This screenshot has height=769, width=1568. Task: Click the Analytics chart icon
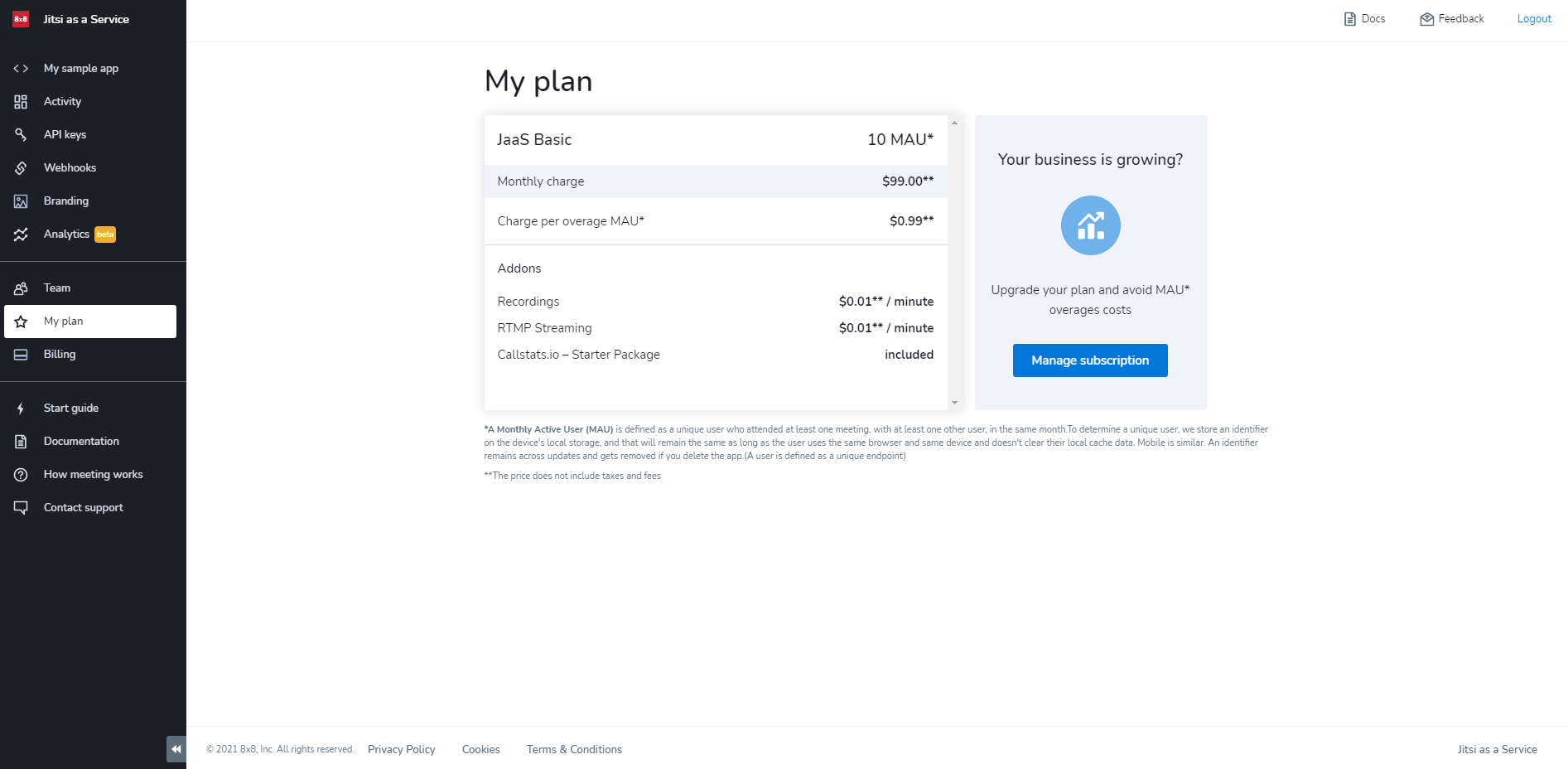coord(21,235)
